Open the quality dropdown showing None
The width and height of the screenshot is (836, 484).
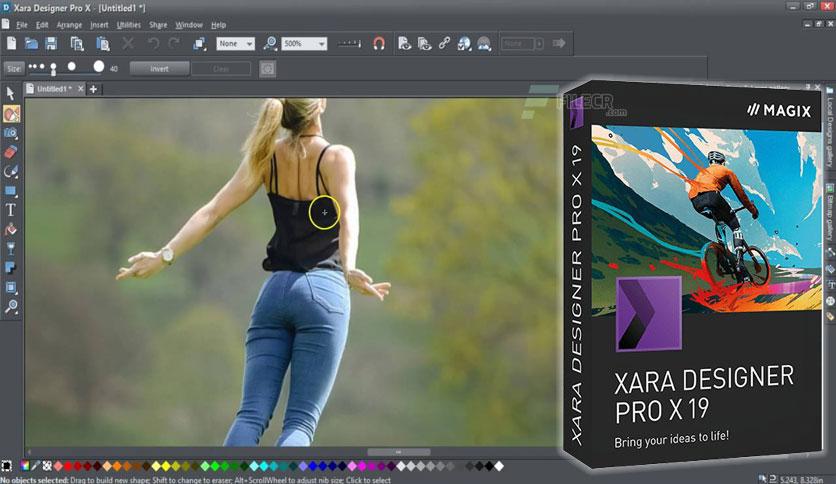235,44
